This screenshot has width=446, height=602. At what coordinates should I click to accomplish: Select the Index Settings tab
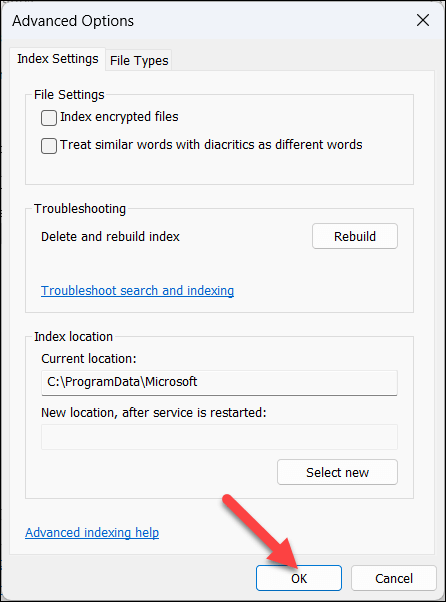[58, 59]
